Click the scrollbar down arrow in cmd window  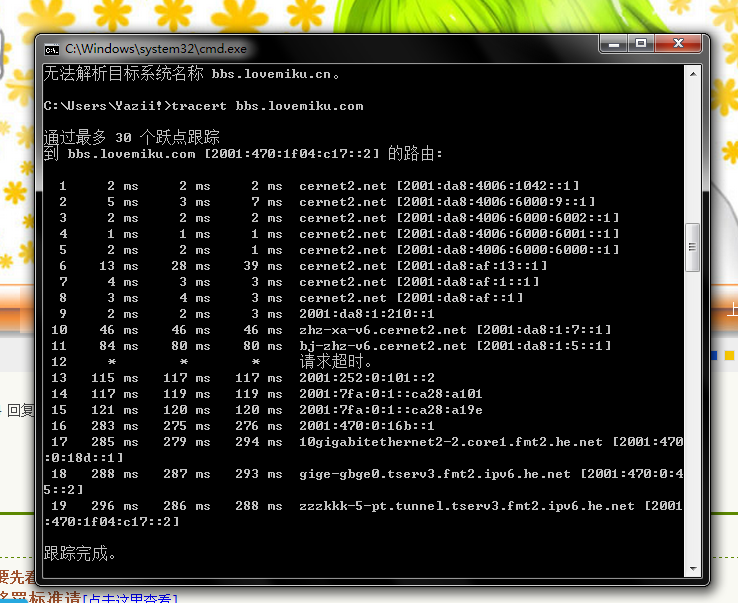(693, 569)
